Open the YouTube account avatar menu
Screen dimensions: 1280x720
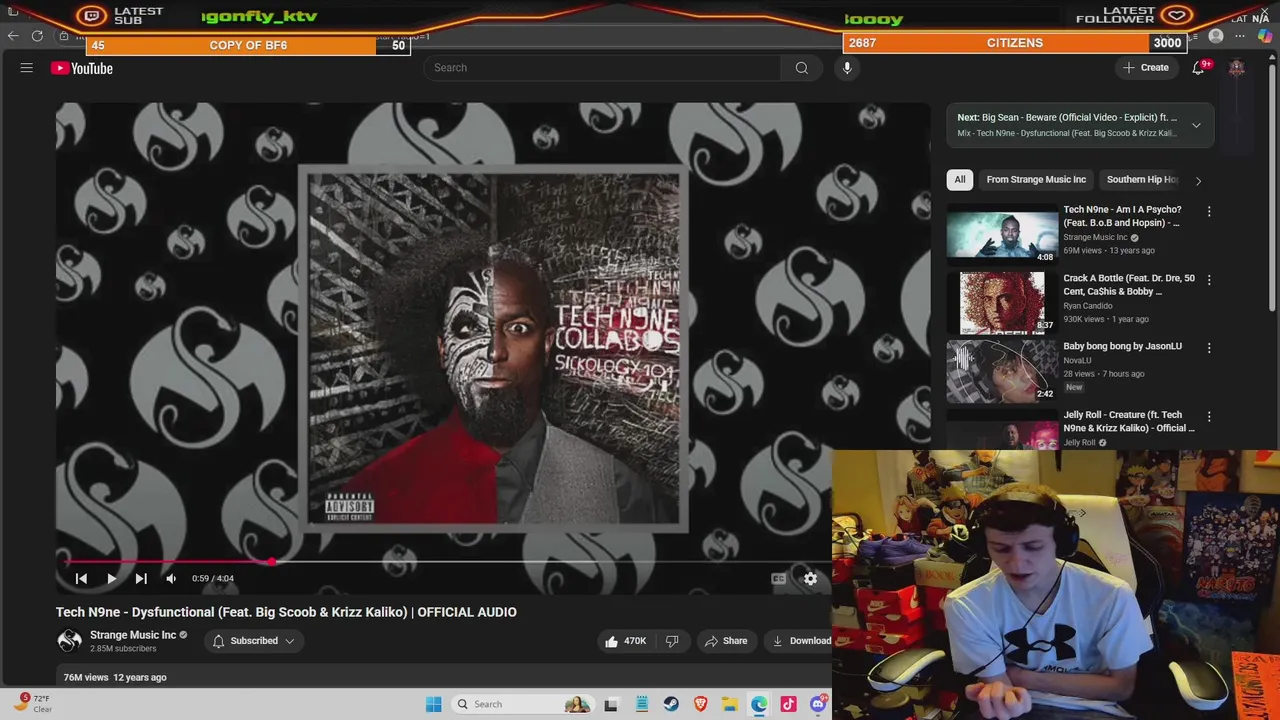(x=1236, y=68)
